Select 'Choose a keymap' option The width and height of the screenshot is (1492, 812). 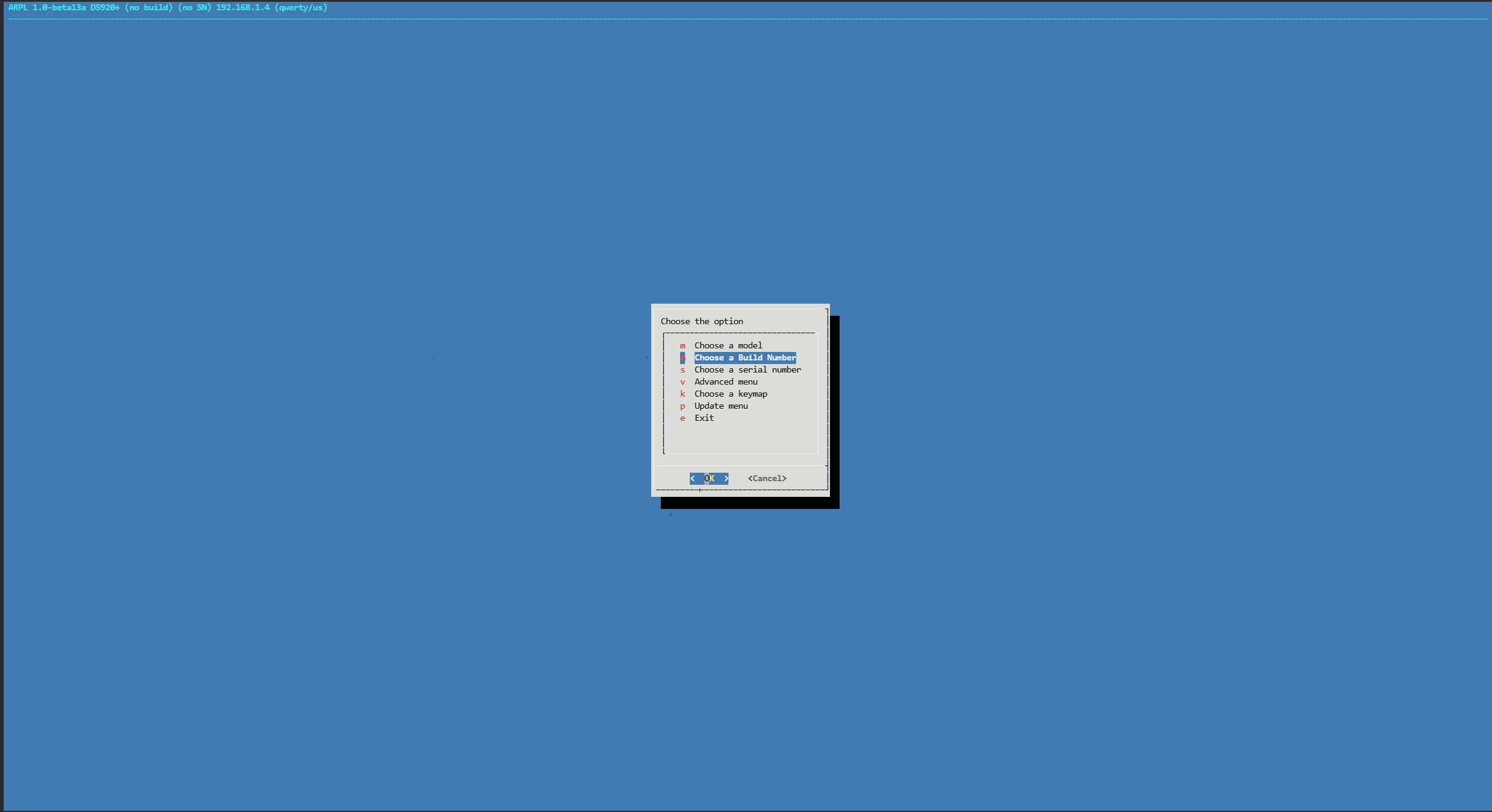[730, 394]
